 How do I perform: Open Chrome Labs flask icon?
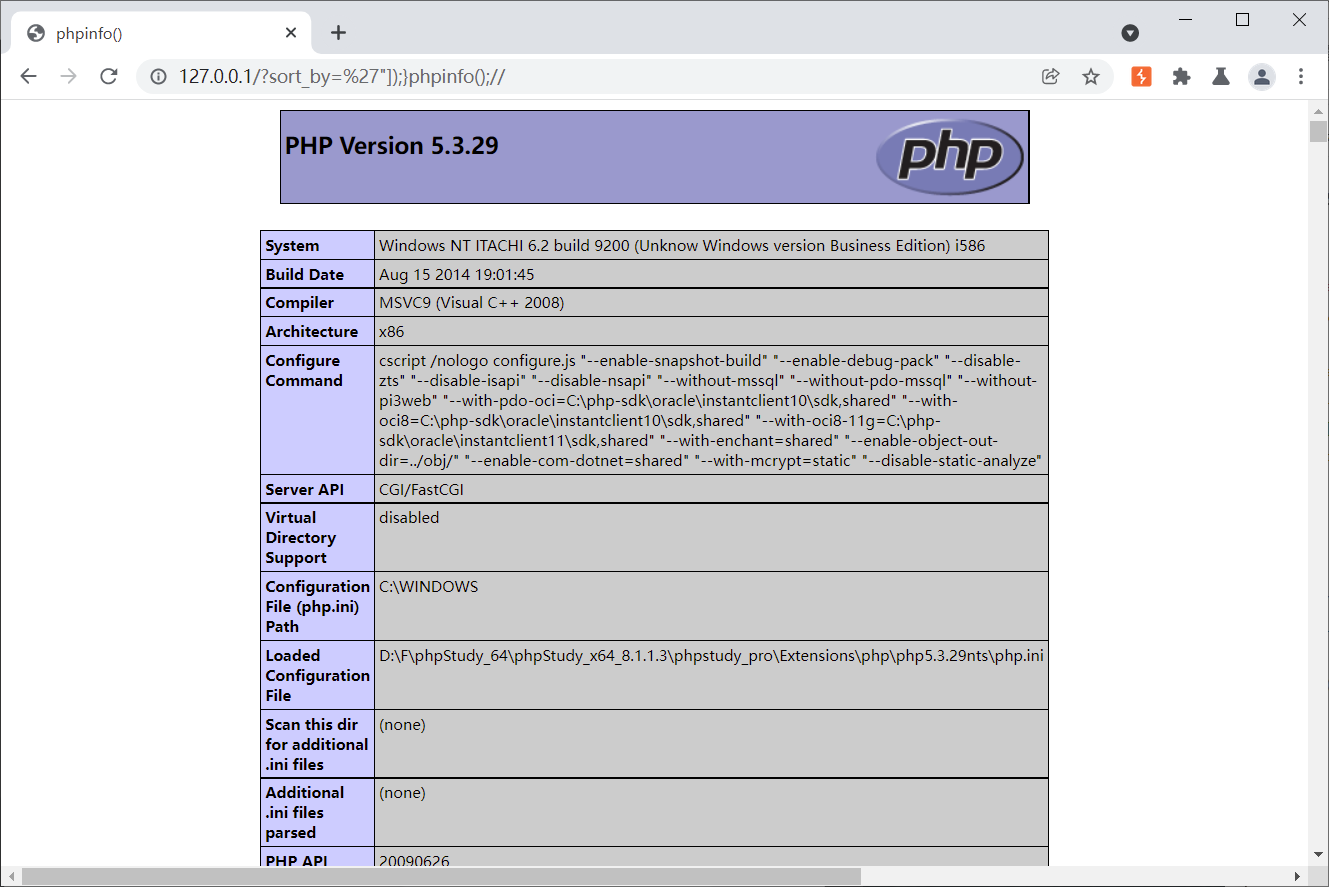tap(1220, 76)
